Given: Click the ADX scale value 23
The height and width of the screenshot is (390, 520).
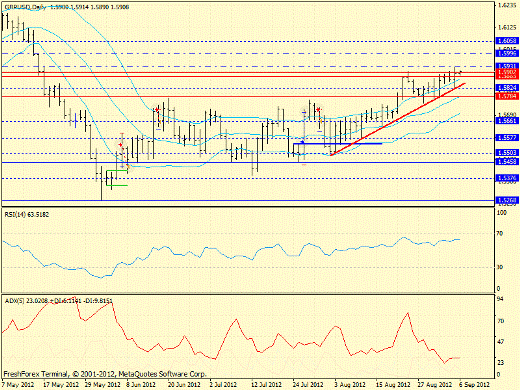Looking at the screenshot, I should [x=500, y=362].
